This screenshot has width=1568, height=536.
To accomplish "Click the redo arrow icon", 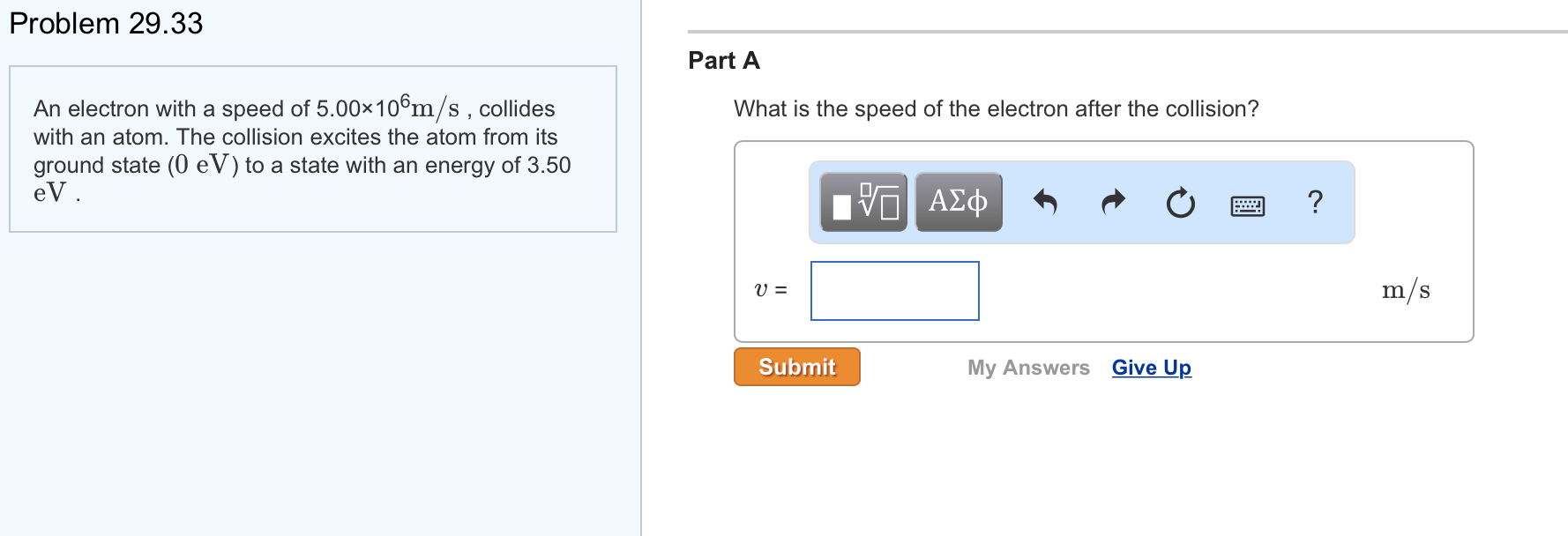I will 1114,203.
